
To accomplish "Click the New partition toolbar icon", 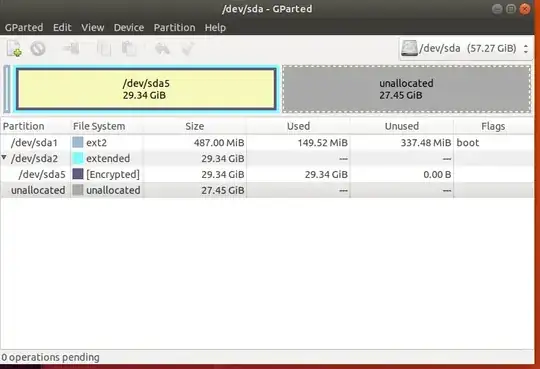I will coord(14,48).
